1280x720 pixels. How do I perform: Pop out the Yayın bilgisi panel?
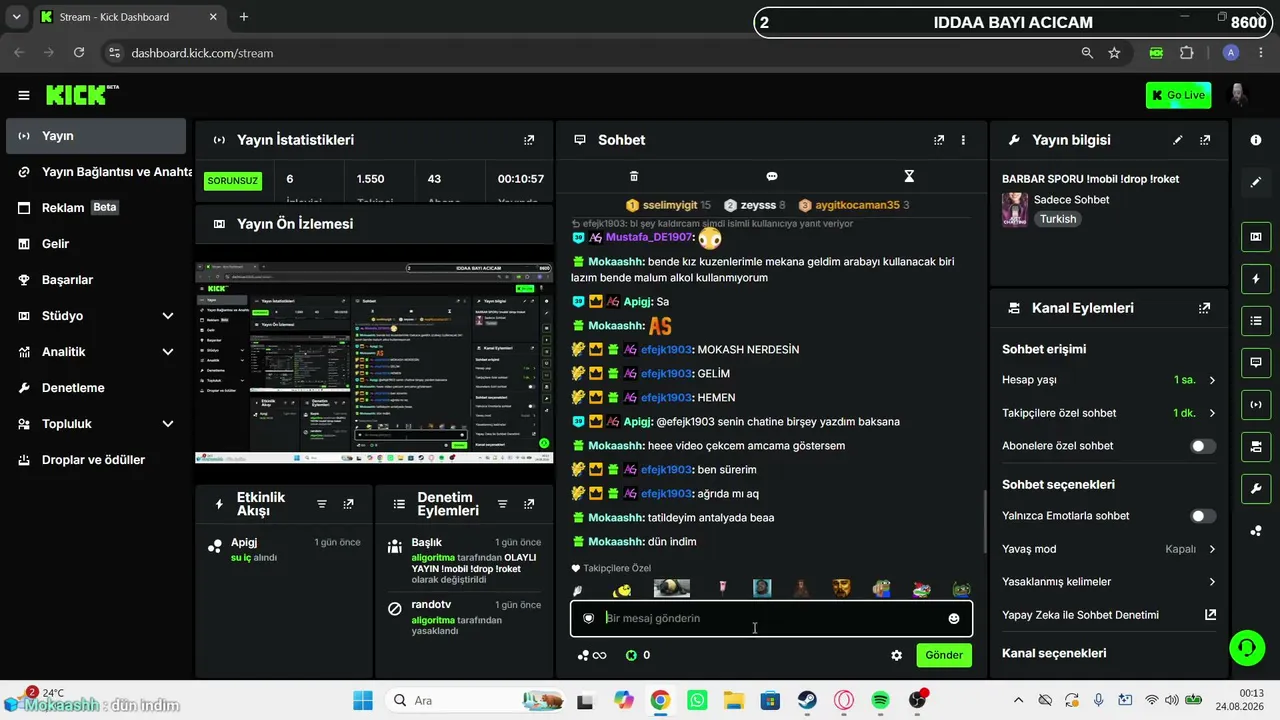1205,140
